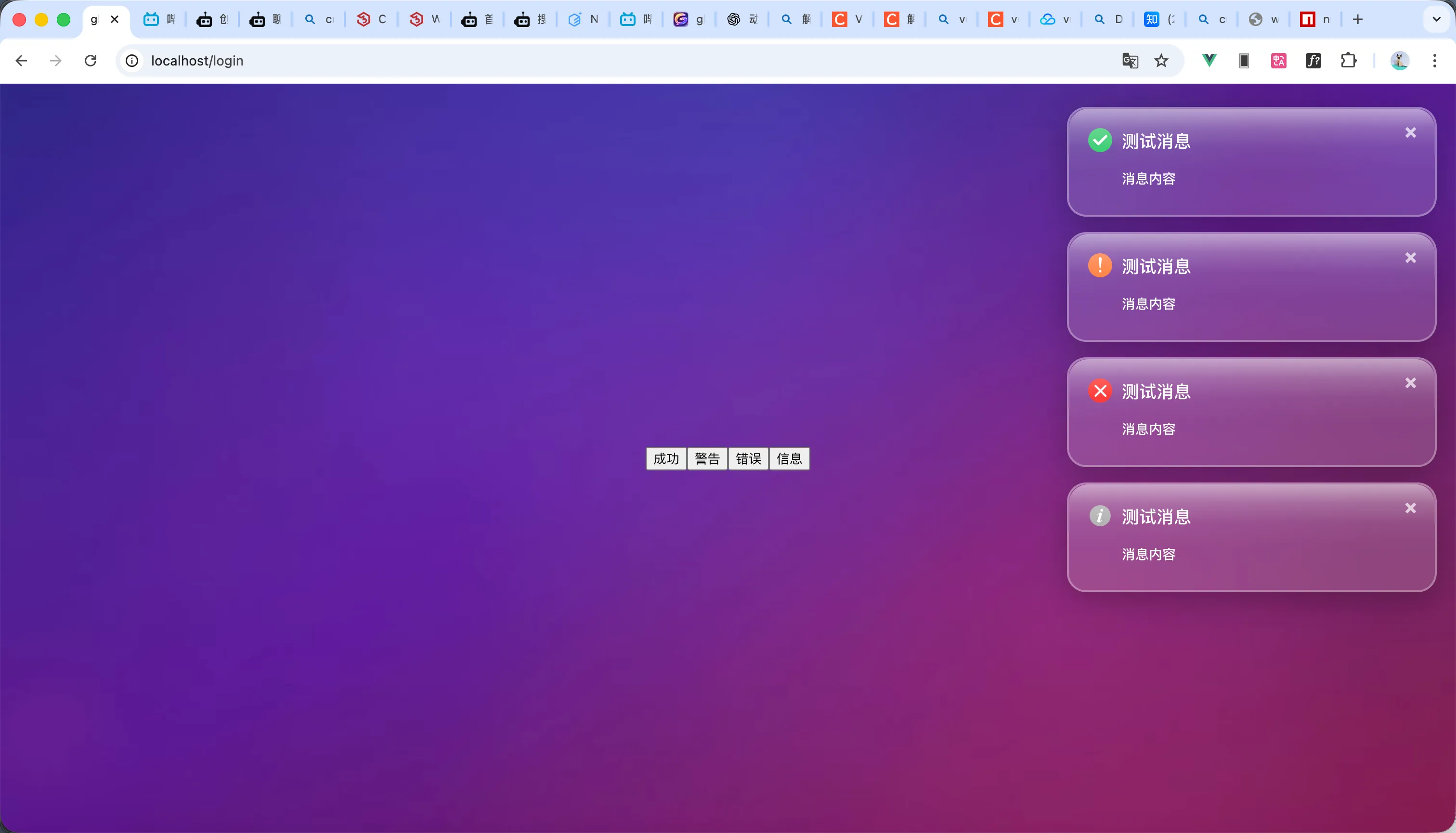Expand the tab search dropdown arrow
Viewport: 1456px width, 833px height.
click(x=1436, y=19)
